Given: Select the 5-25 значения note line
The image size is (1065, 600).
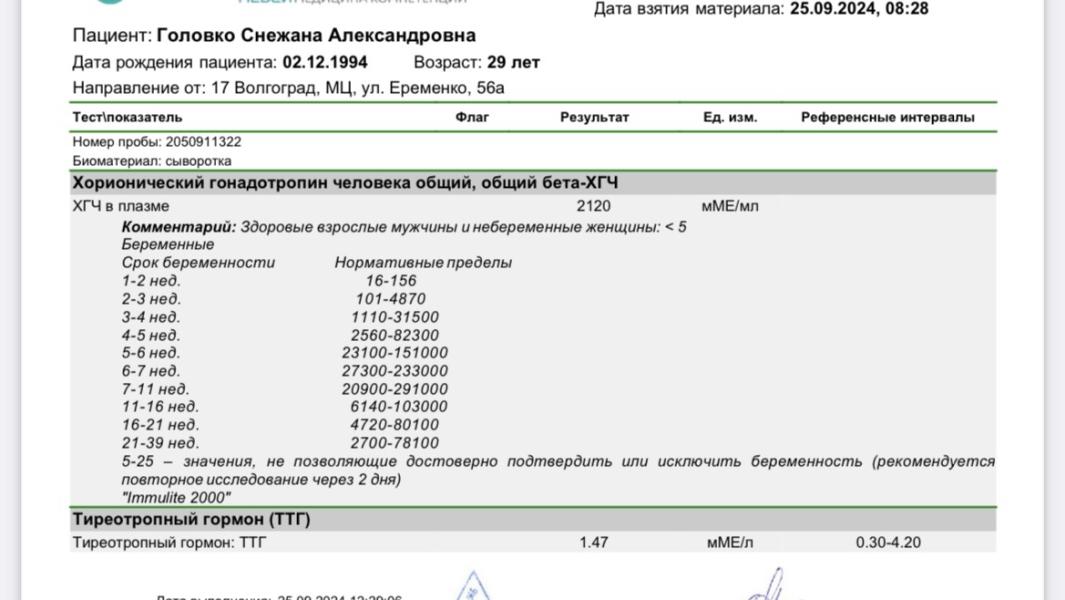Looking at the screenshot, I should click(x=558, y=470).
